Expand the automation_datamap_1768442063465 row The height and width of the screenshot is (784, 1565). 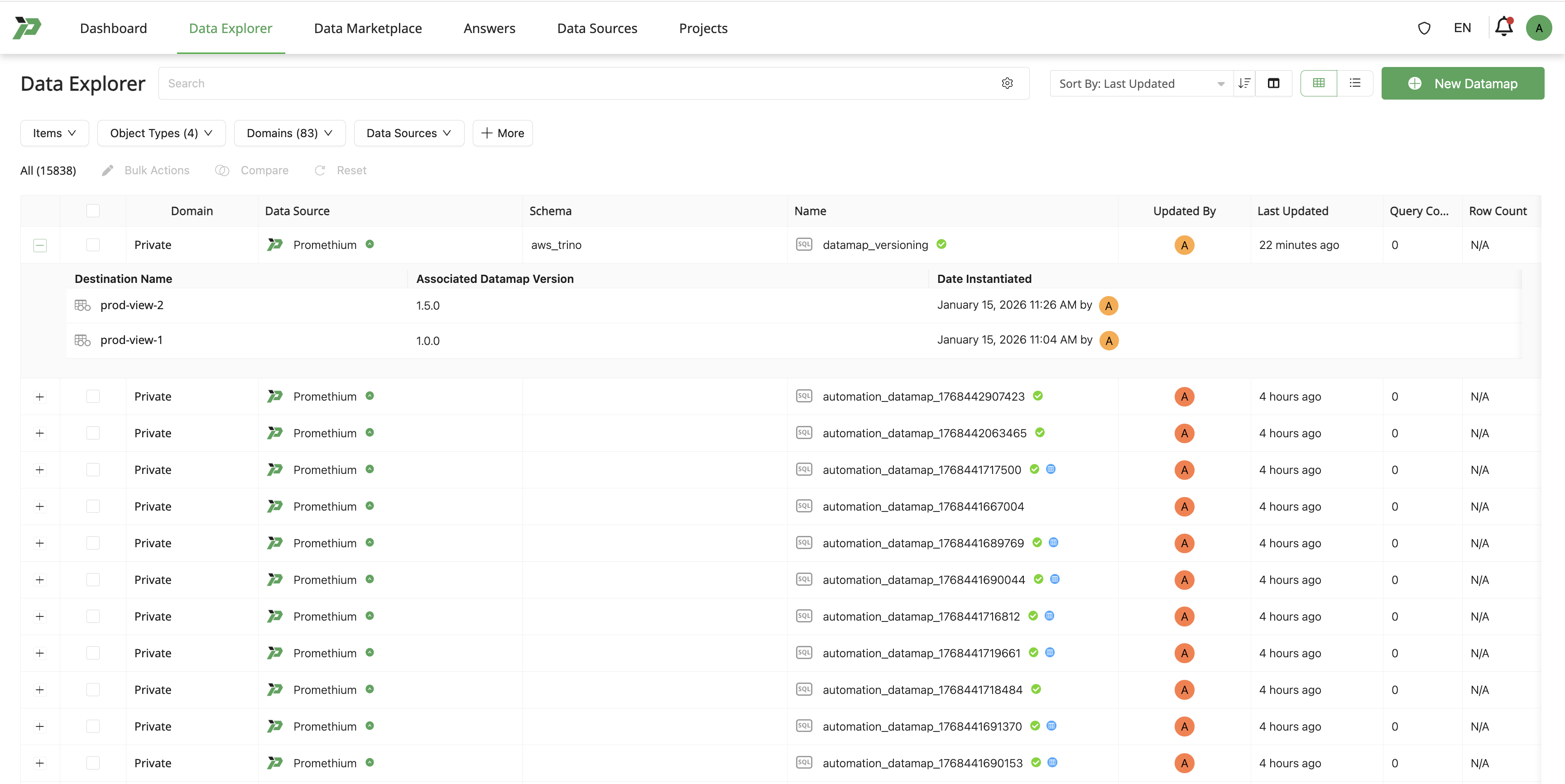[40, 433]
